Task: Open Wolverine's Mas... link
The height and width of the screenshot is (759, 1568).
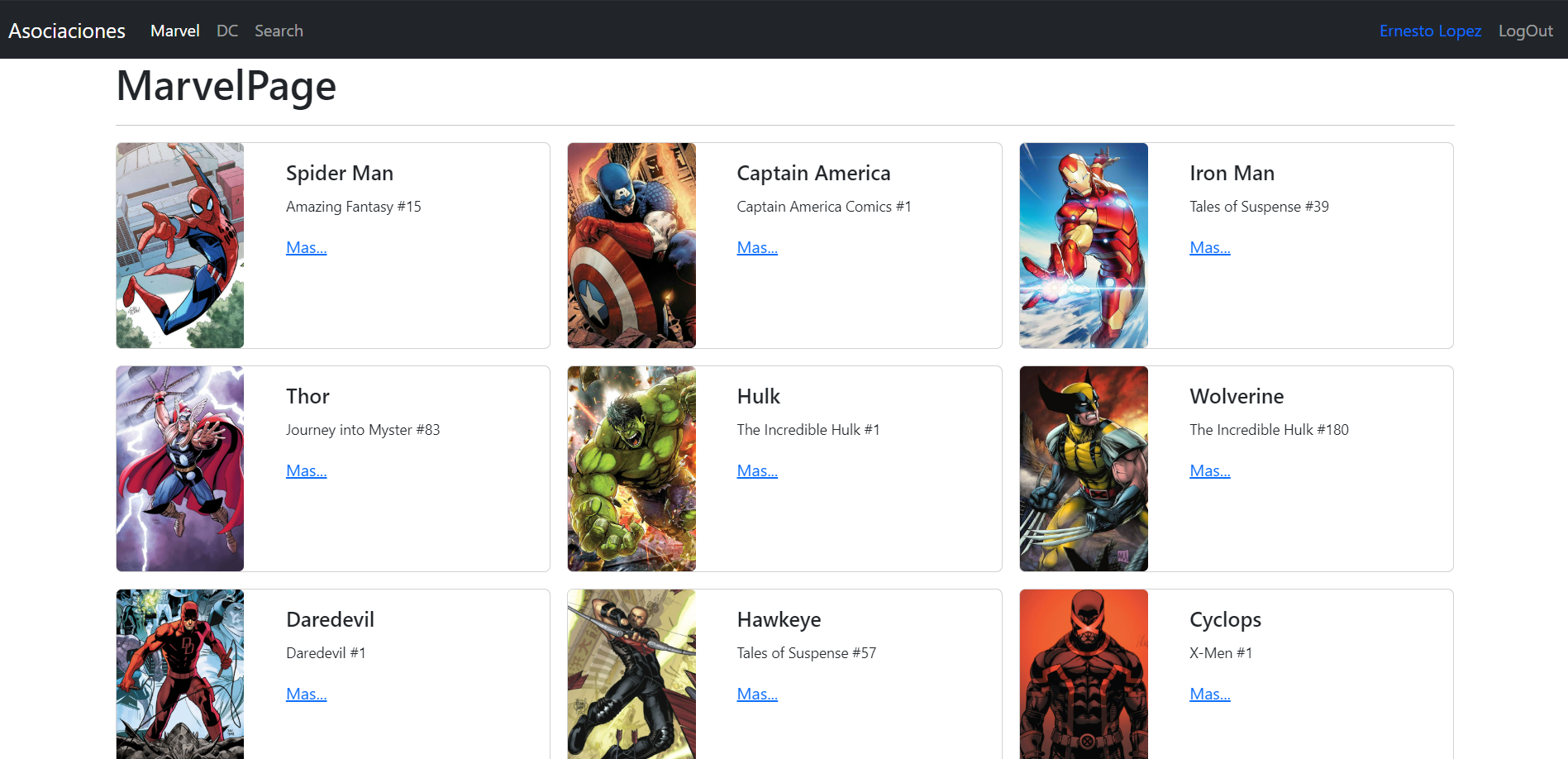Action: coord(1210,470)
